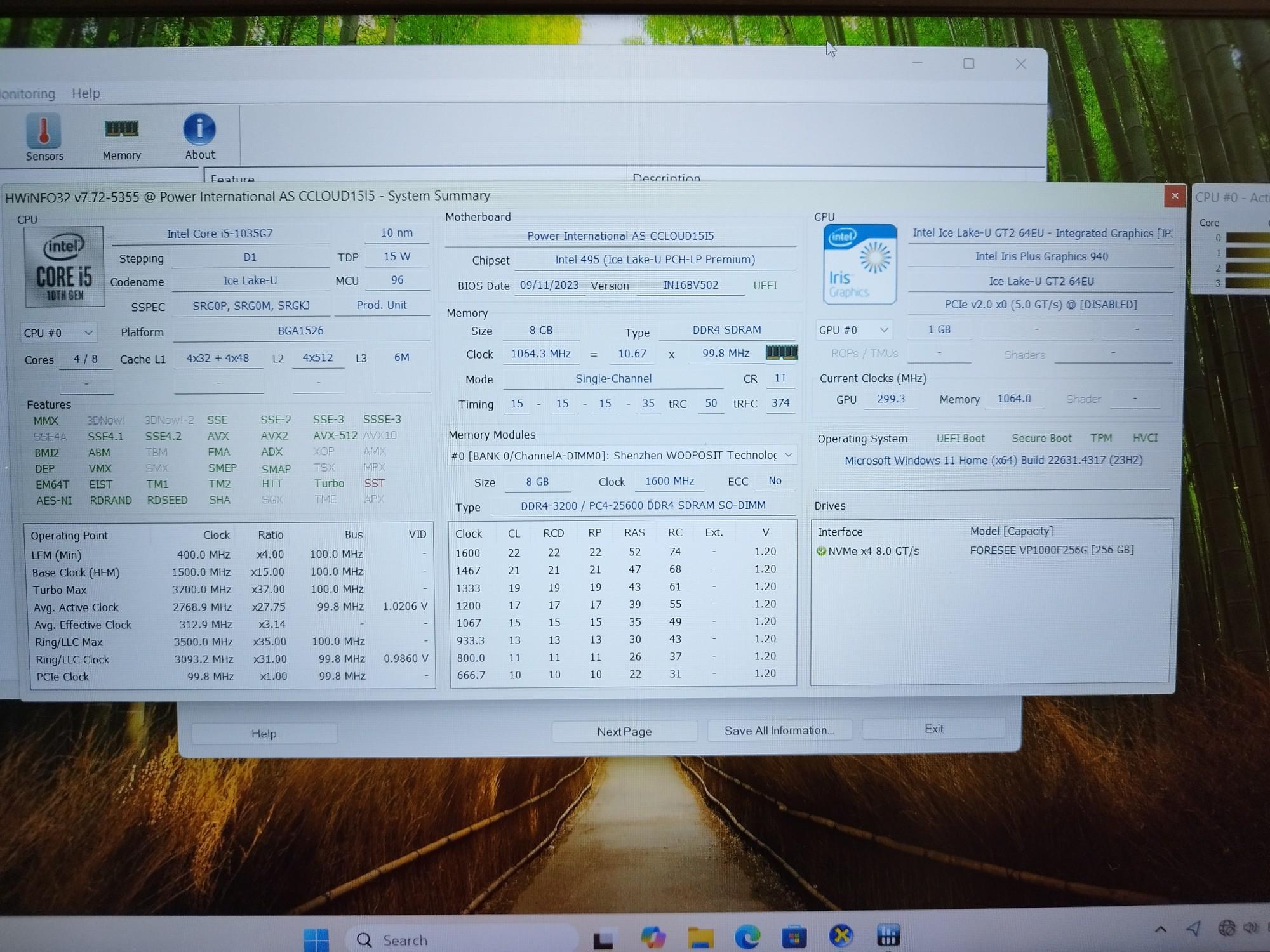Click the motherboard name Power International AS CCLOUD15I5
The width and height of the screenshot is (1270, 952).
[620, 236]
